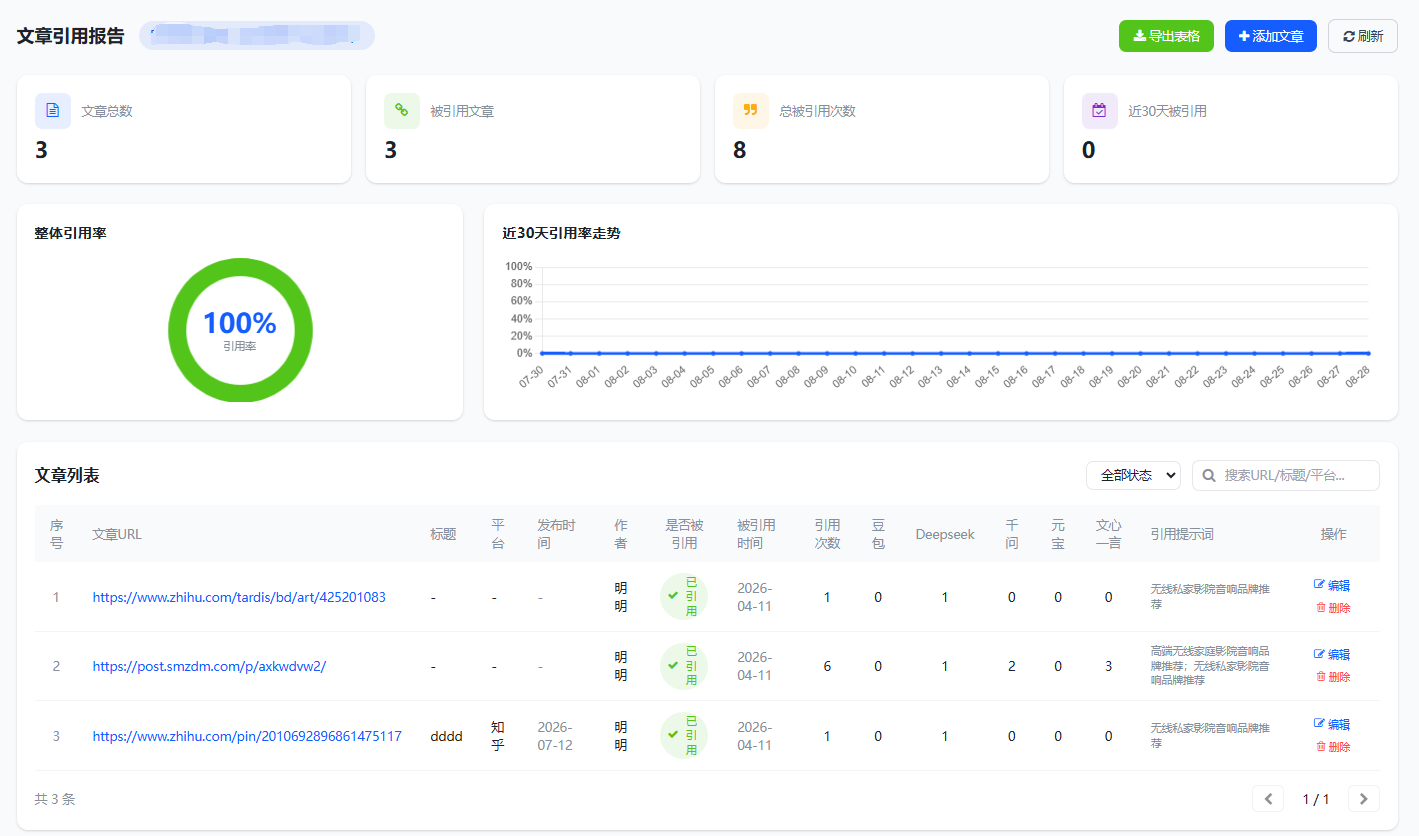Viewport: 1419px width, 836px height.
Task: Go to the previous page of articles
Action: coord(1268,798)
